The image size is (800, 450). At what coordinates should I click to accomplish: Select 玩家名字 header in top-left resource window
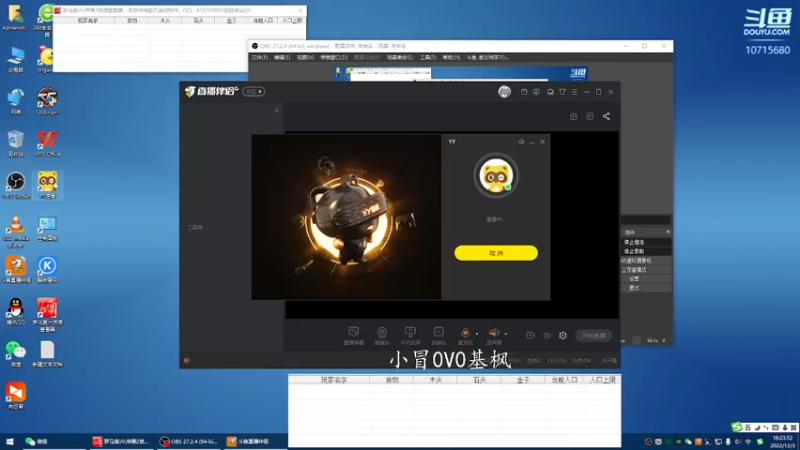84,20
